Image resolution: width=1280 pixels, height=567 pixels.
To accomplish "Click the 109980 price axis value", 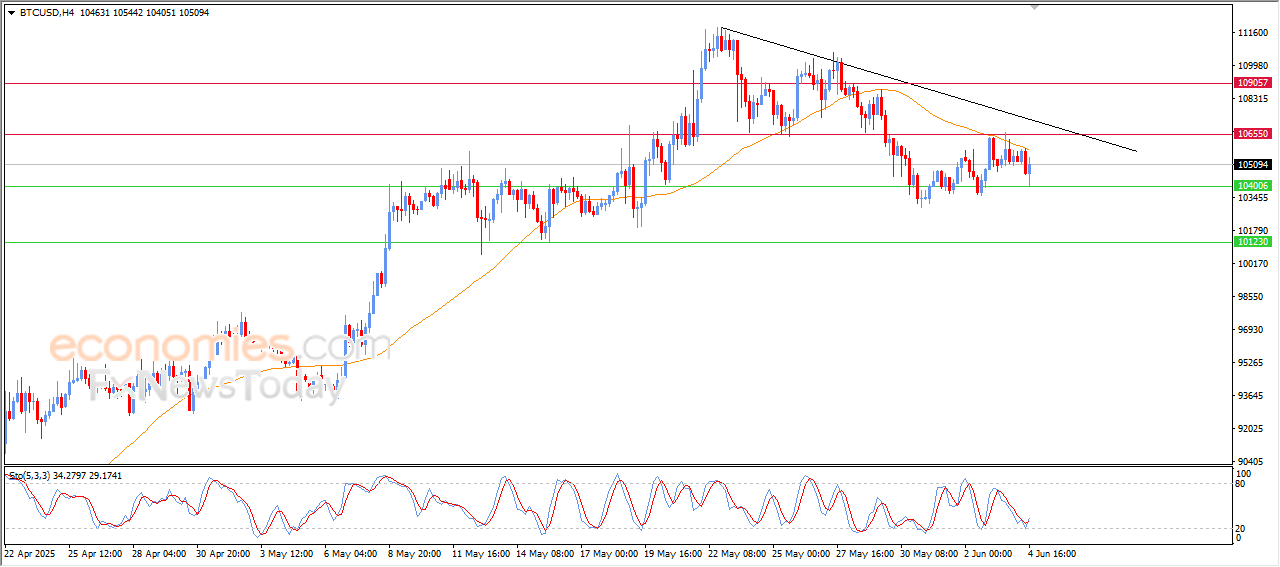I will (1253, 66).
